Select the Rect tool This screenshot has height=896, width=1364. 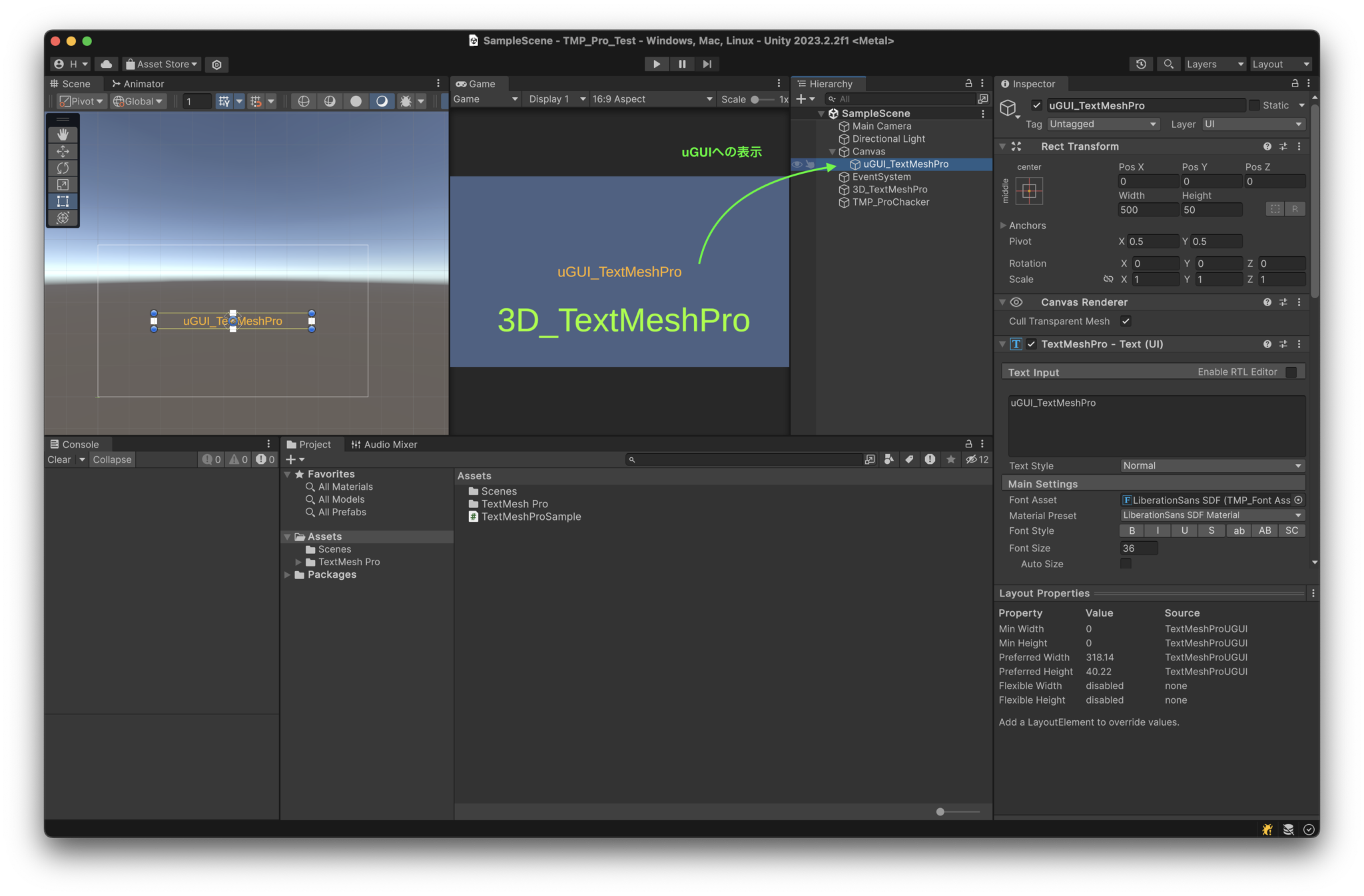[x=63, y=201]
